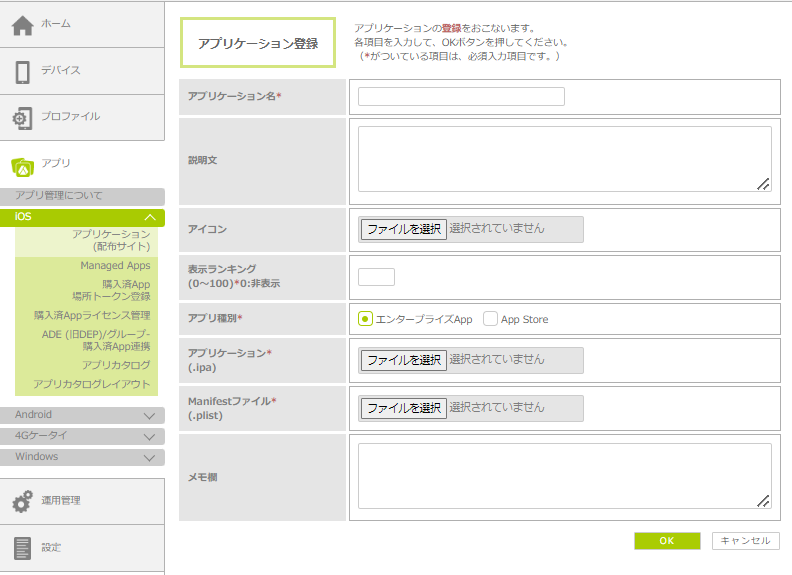The height and width of the screenshot is (575, 792).
Task: Open the Operations Management gears icon
Action: (23, 501)
